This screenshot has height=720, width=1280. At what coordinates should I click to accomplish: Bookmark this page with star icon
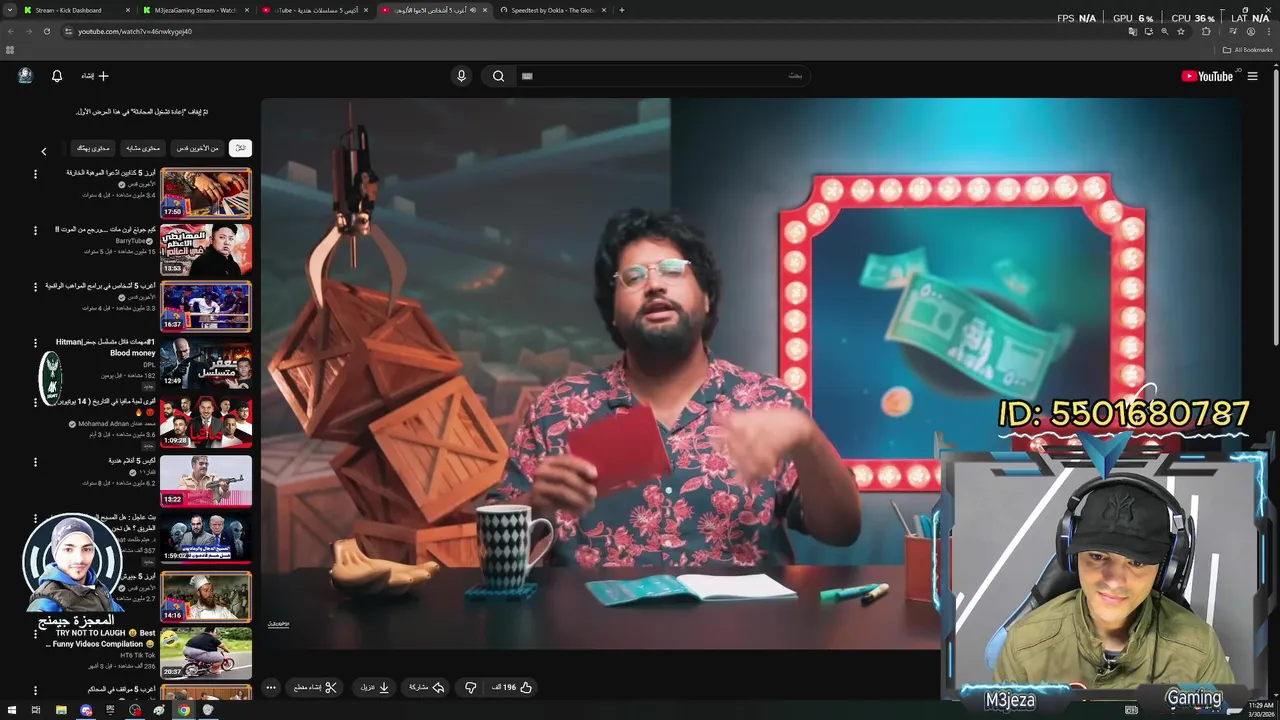pos(1181,31)
